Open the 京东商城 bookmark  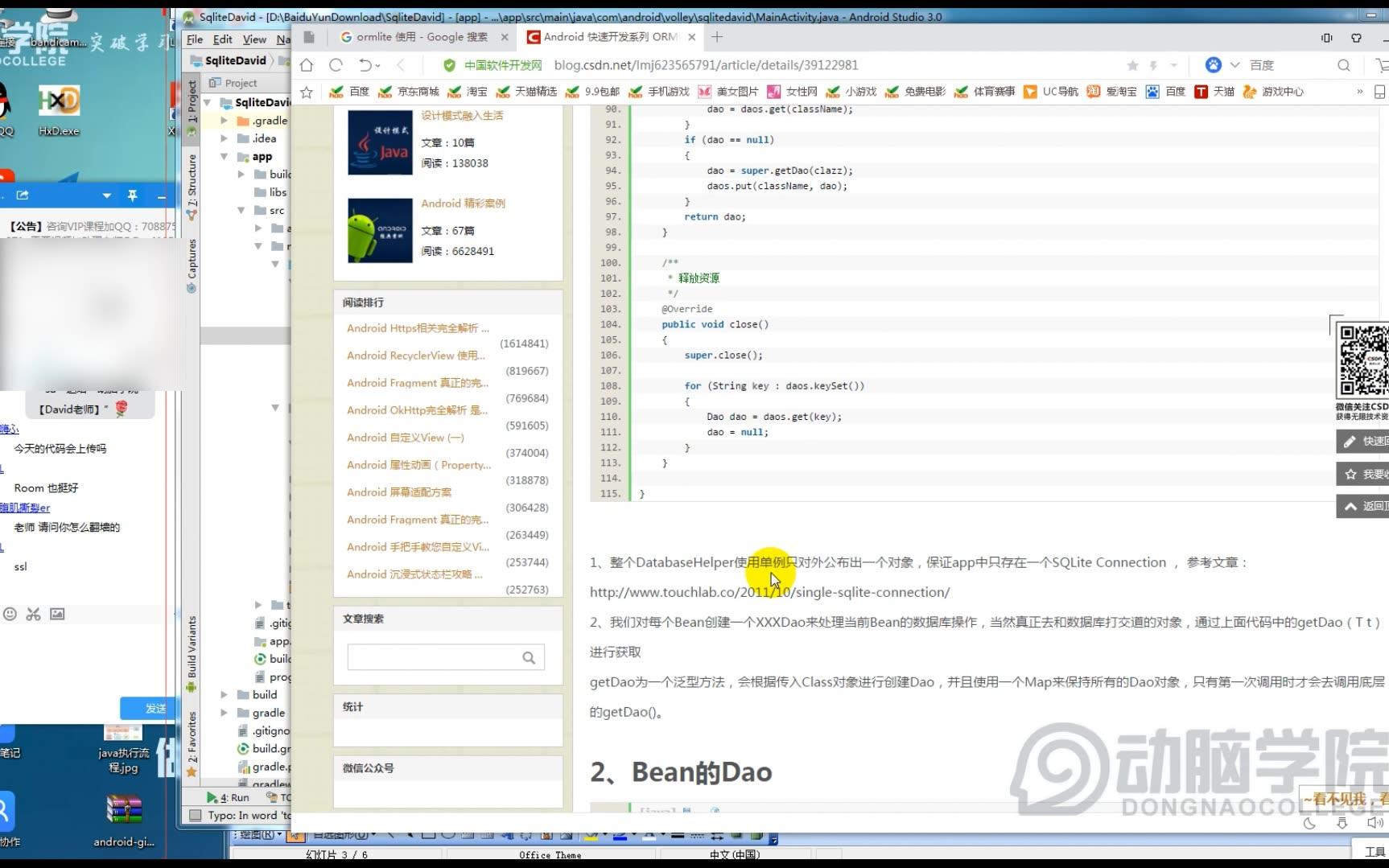(x=409, y=92)
